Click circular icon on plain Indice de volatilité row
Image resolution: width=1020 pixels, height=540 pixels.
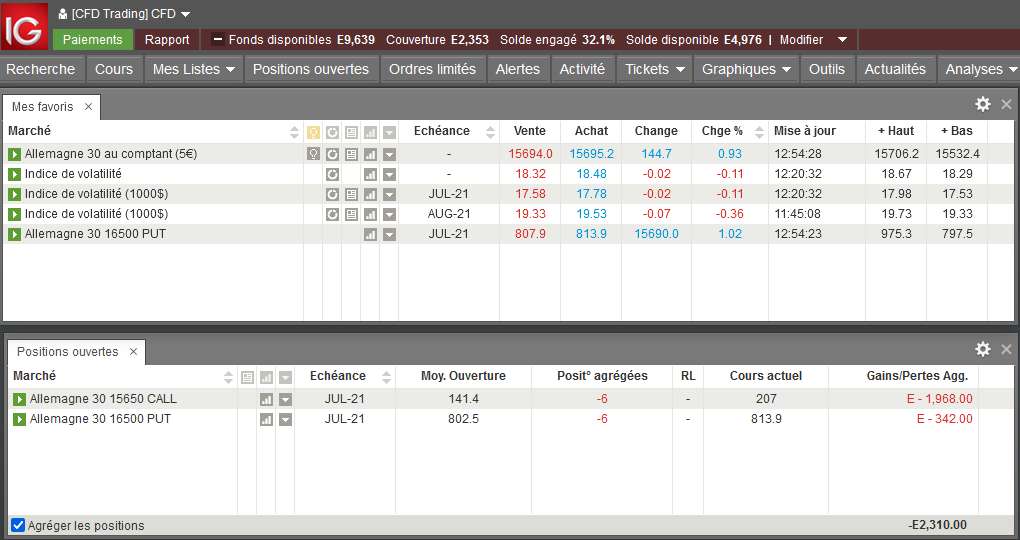[332, 174]
